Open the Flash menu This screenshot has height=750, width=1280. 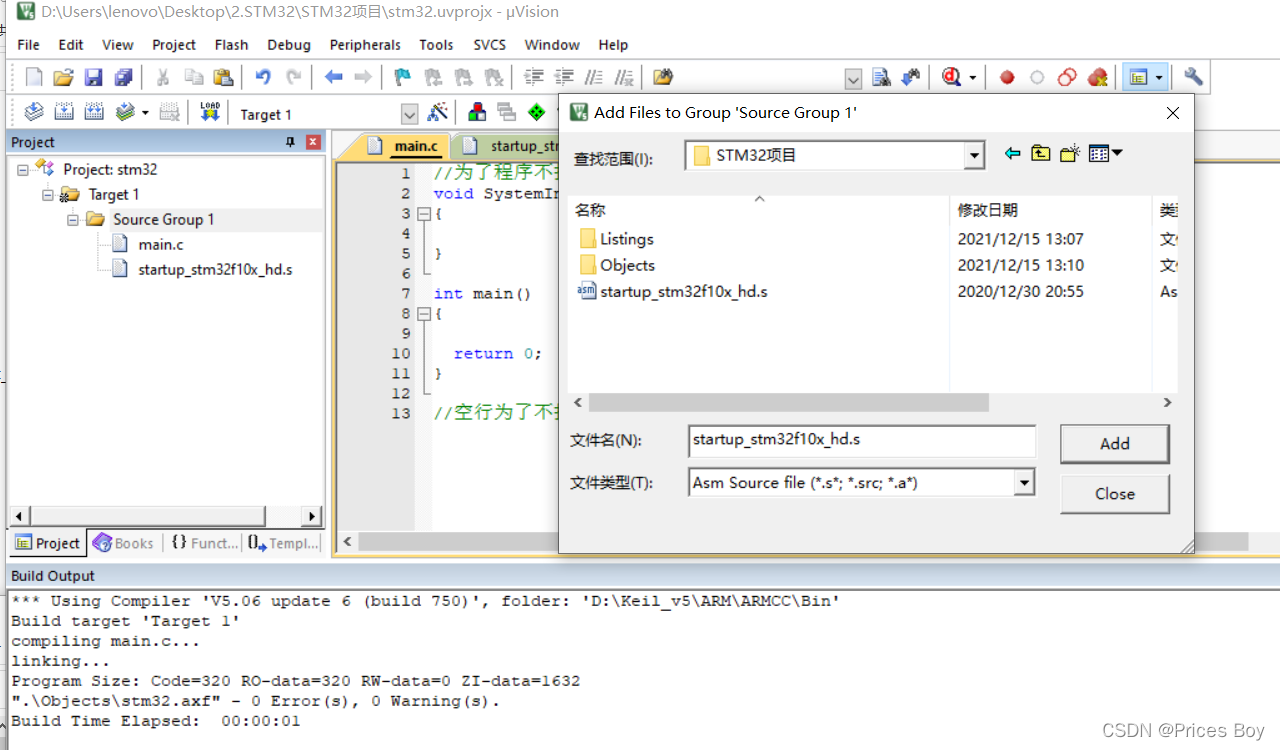point(231,45)
